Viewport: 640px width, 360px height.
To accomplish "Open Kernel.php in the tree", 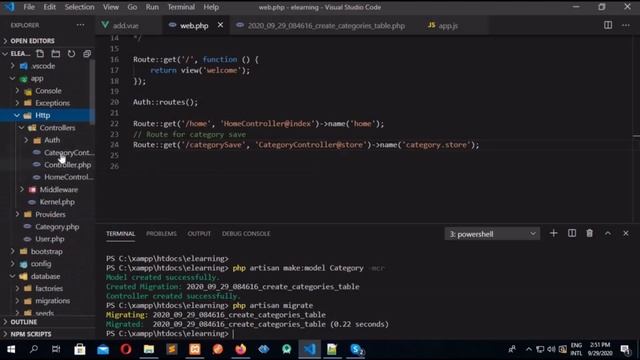I will coord(57,202).
